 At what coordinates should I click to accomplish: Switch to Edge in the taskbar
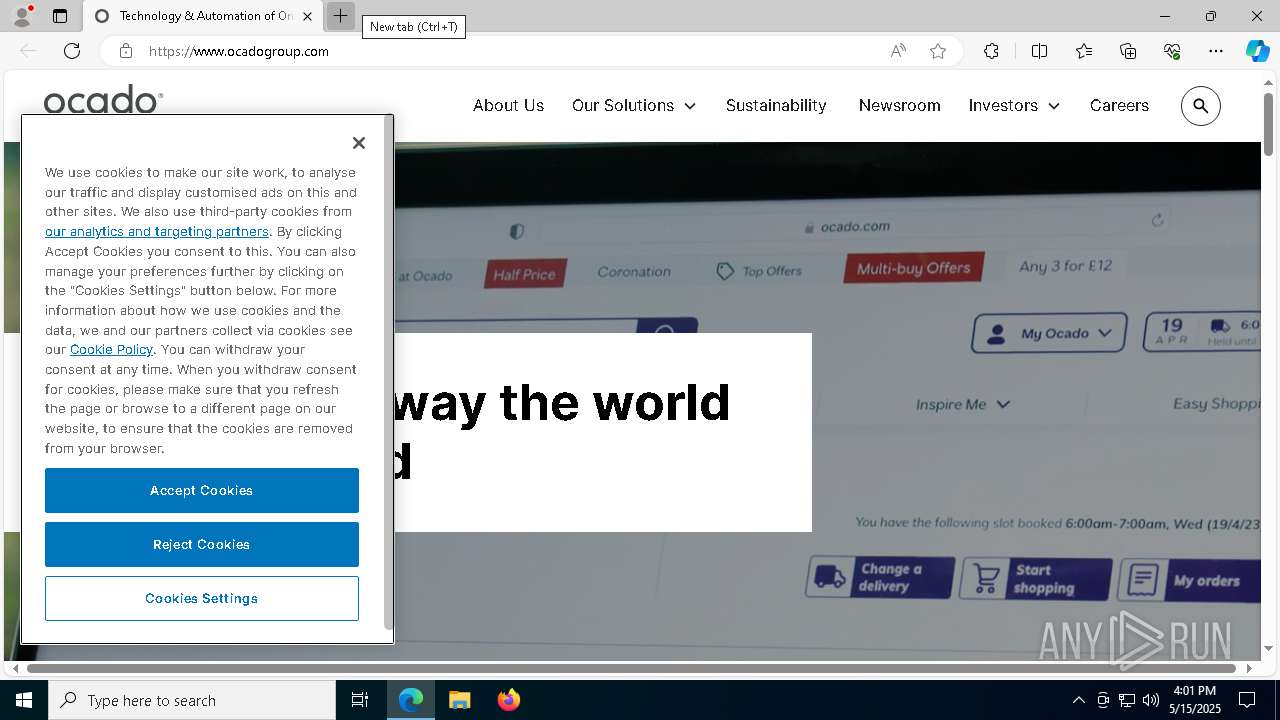coord(411,700)
